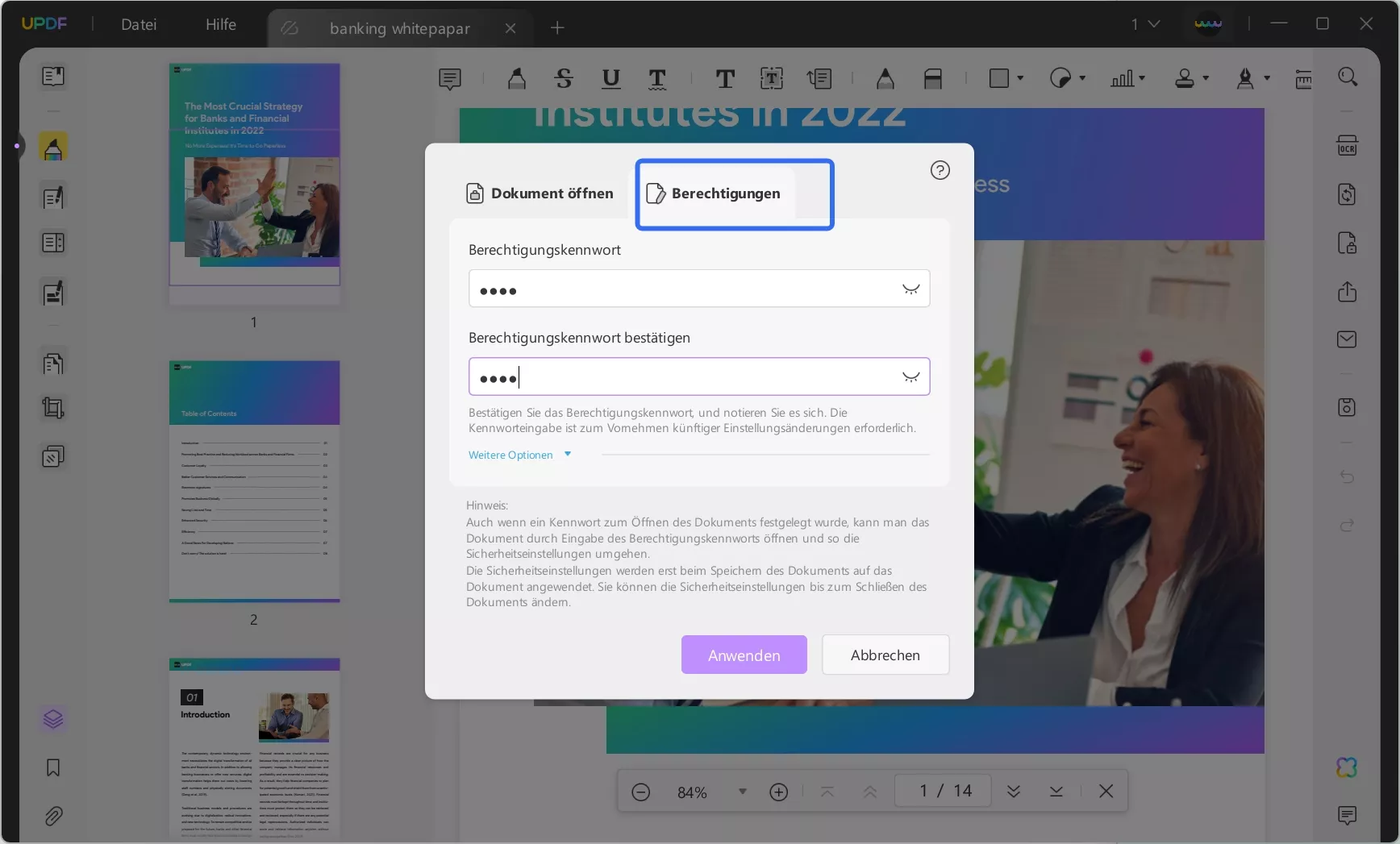Select the Text Callout tool
This screenshot has width=1400, height=844.
tap(819, 79)
